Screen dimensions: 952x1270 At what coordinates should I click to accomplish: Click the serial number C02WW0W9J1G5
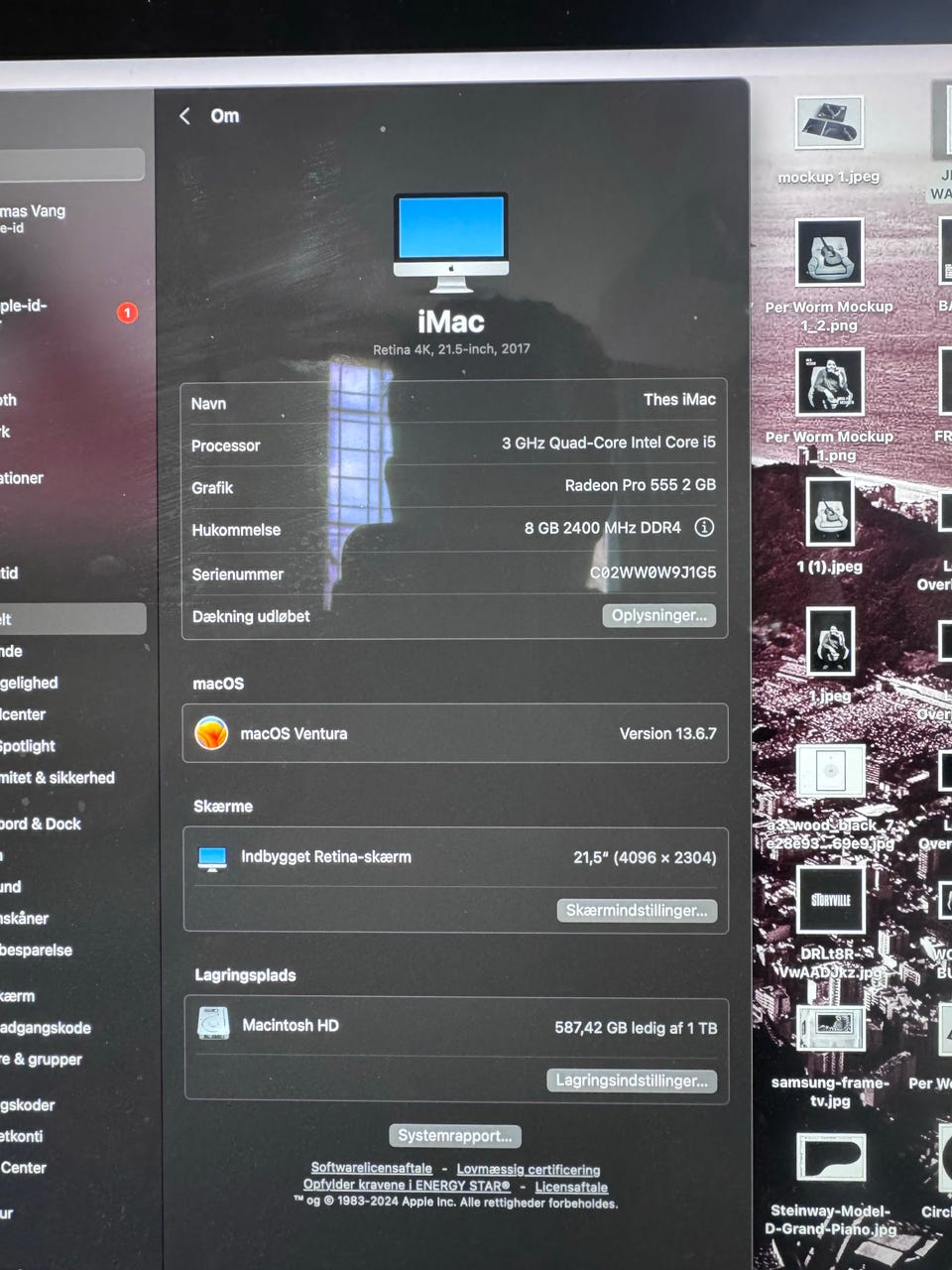(653, 572)
